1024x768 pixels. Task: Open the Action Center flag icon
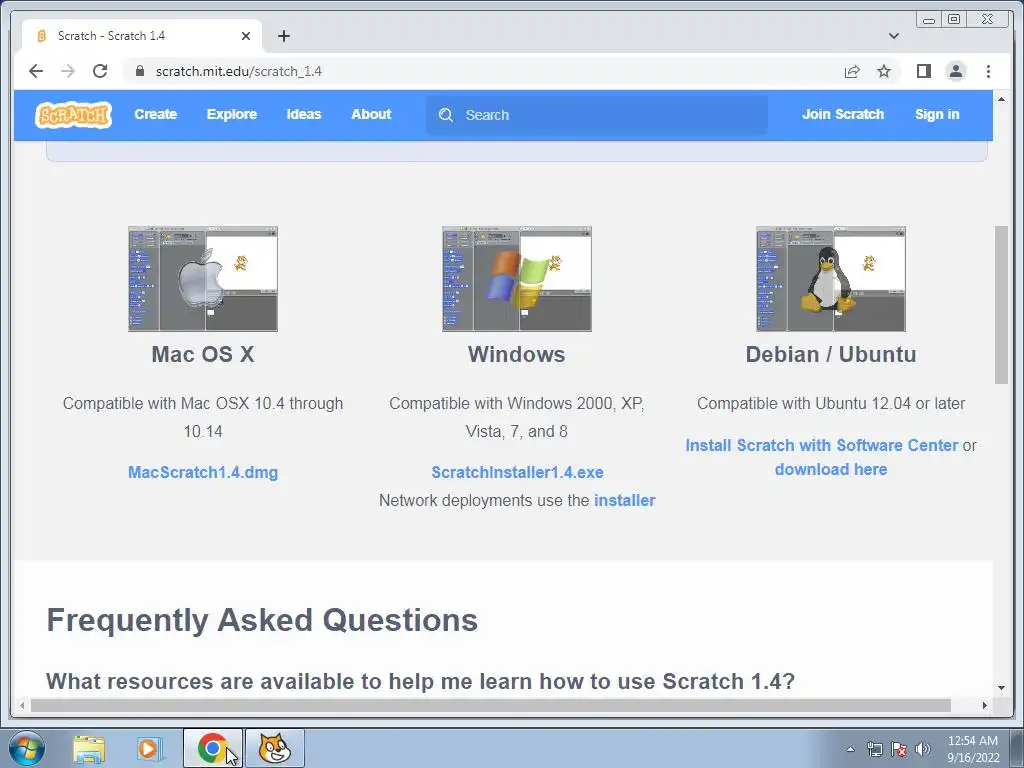pos(899,749)
